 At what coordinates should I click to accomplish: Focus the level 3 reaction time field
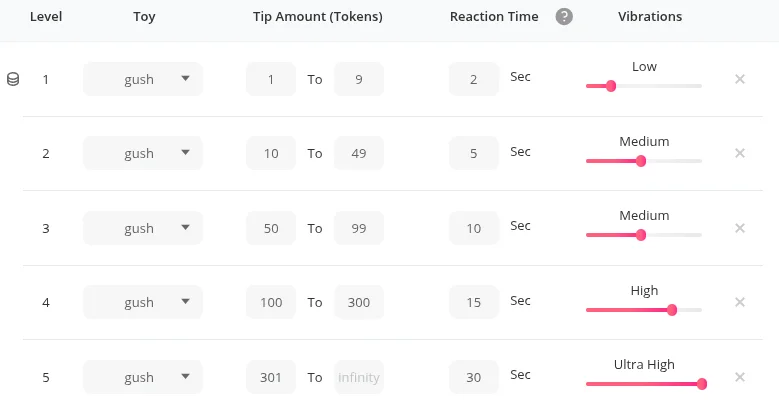tap(474, 228)
